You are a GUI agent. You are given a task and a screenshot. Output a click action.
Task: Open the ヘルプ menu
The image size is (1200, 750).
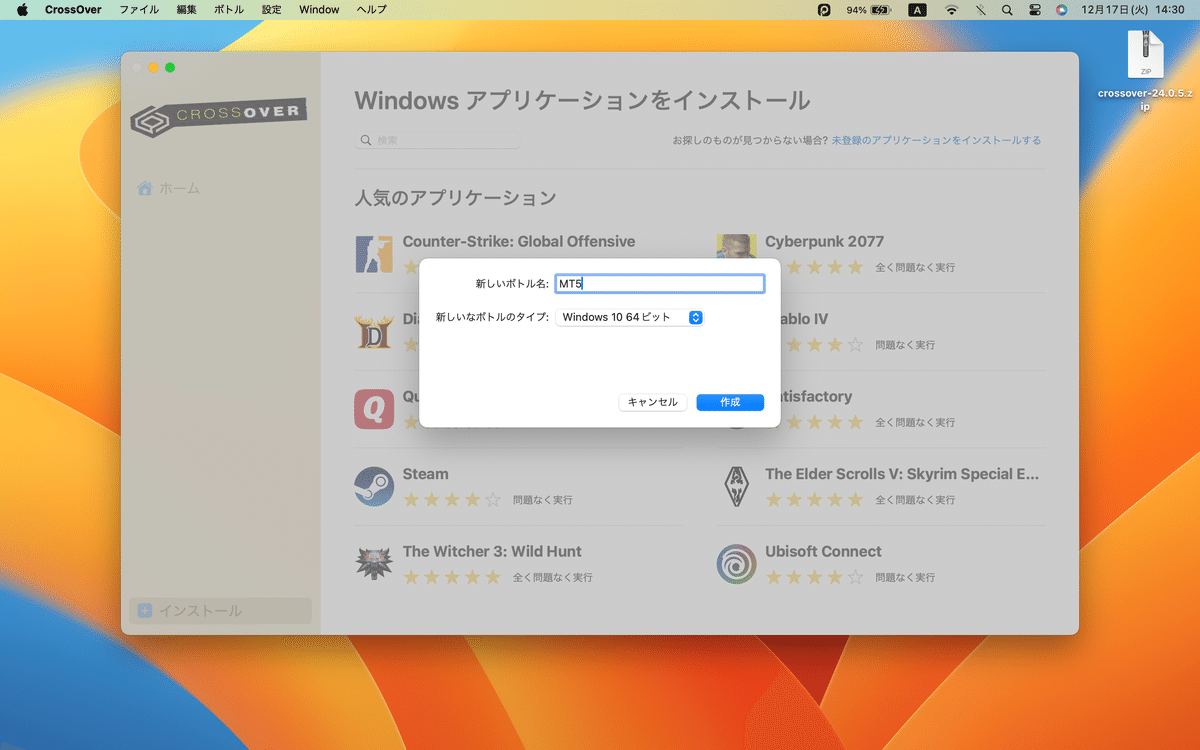pos(372,10)
